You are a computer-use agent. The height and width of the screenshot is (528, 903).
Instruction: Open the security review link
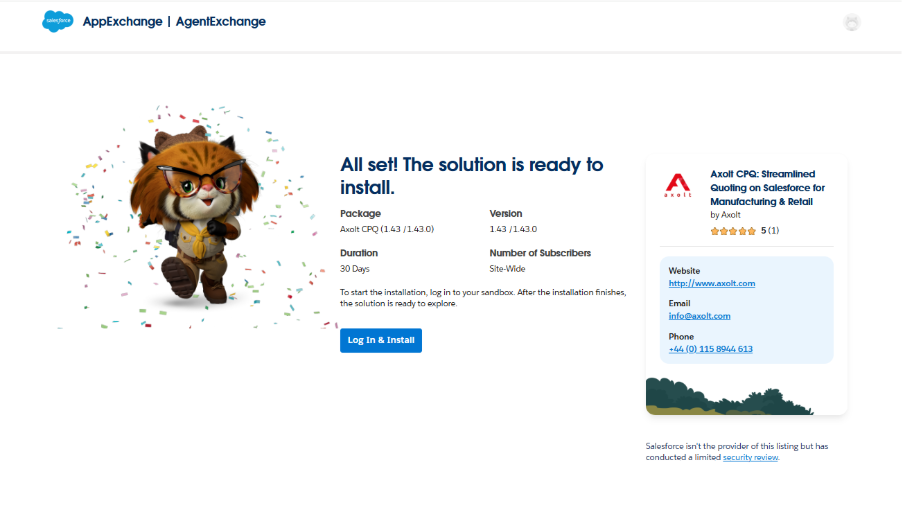pos(749,457)
